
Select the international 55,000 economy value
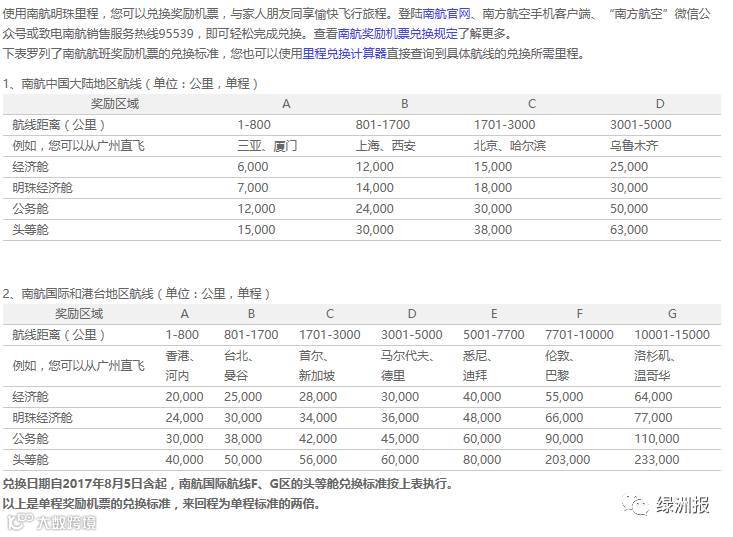click(x=564, y=397)
